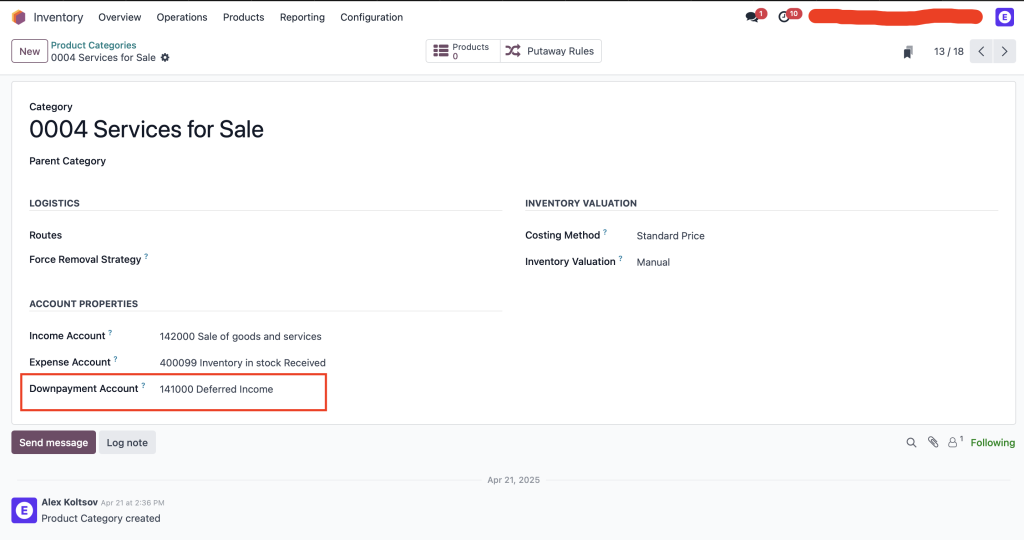Viewport: 1024px width, 540px height.
Task: Click Log note button
Action: [x=127, y=442]
